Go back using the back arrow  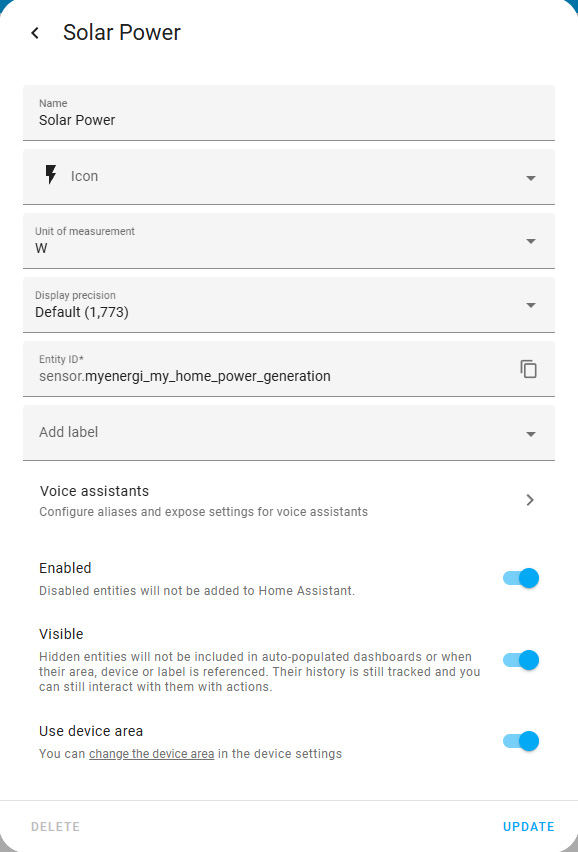(x=35, y=33)
